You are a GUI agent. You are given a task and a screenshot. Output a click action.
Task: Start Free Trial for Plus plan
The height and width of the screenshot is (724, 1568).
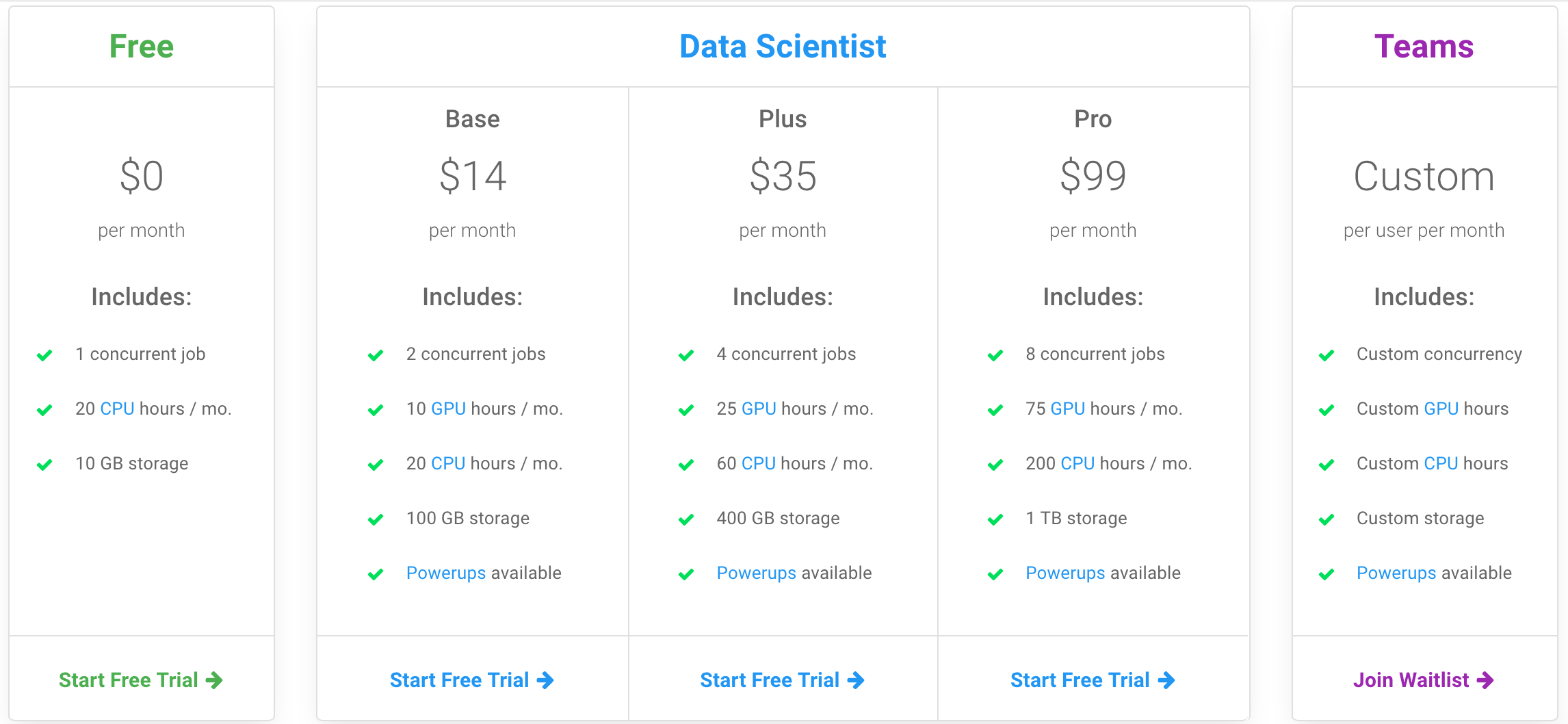click(770, 680)
